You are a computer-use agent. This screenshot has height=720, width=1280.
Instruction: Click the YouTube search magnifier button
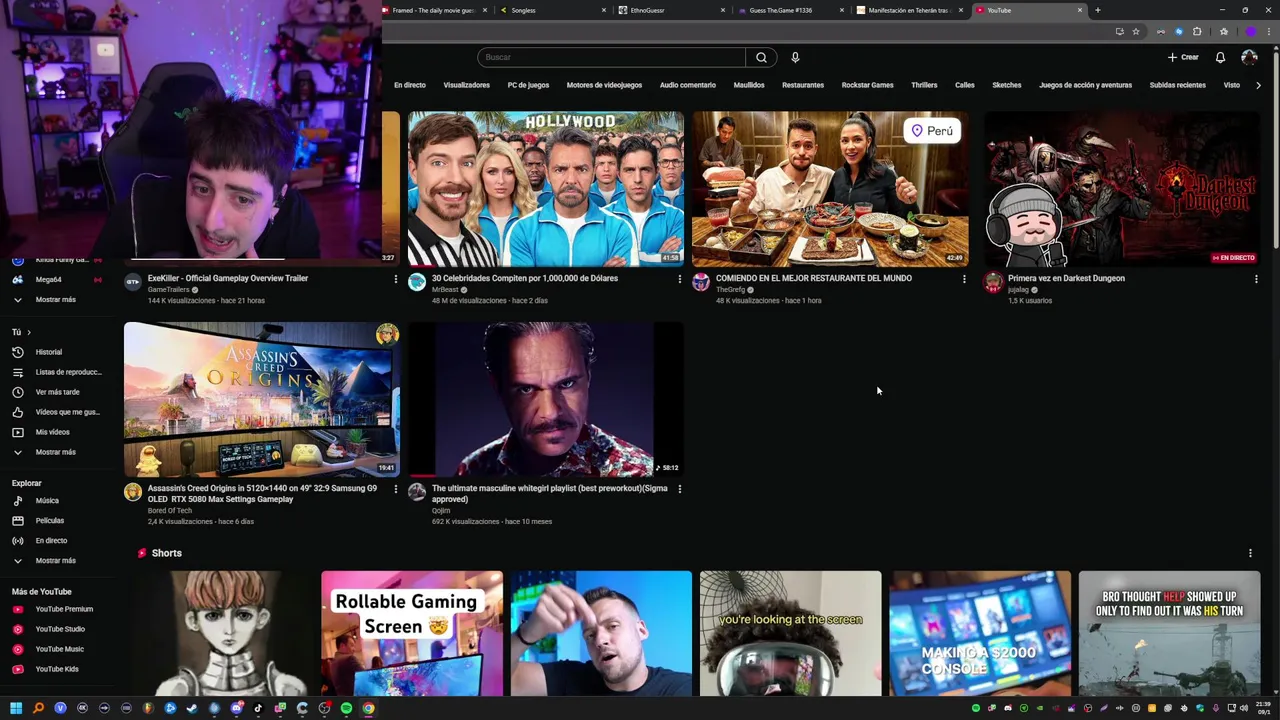click(x=761, y=57)
